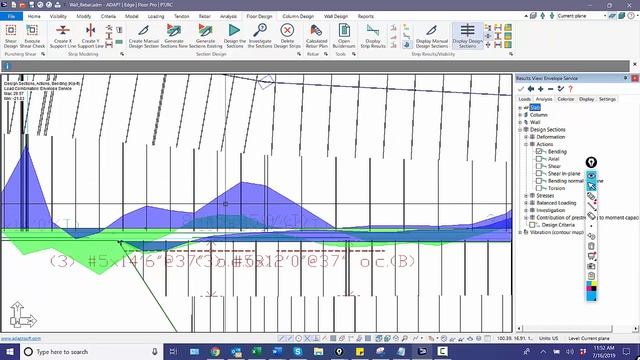Image resolution: width=640 pixels, height=360 pixels.
Task: Open File Explorer from taskbar
Action: click(x=318, y=351)
